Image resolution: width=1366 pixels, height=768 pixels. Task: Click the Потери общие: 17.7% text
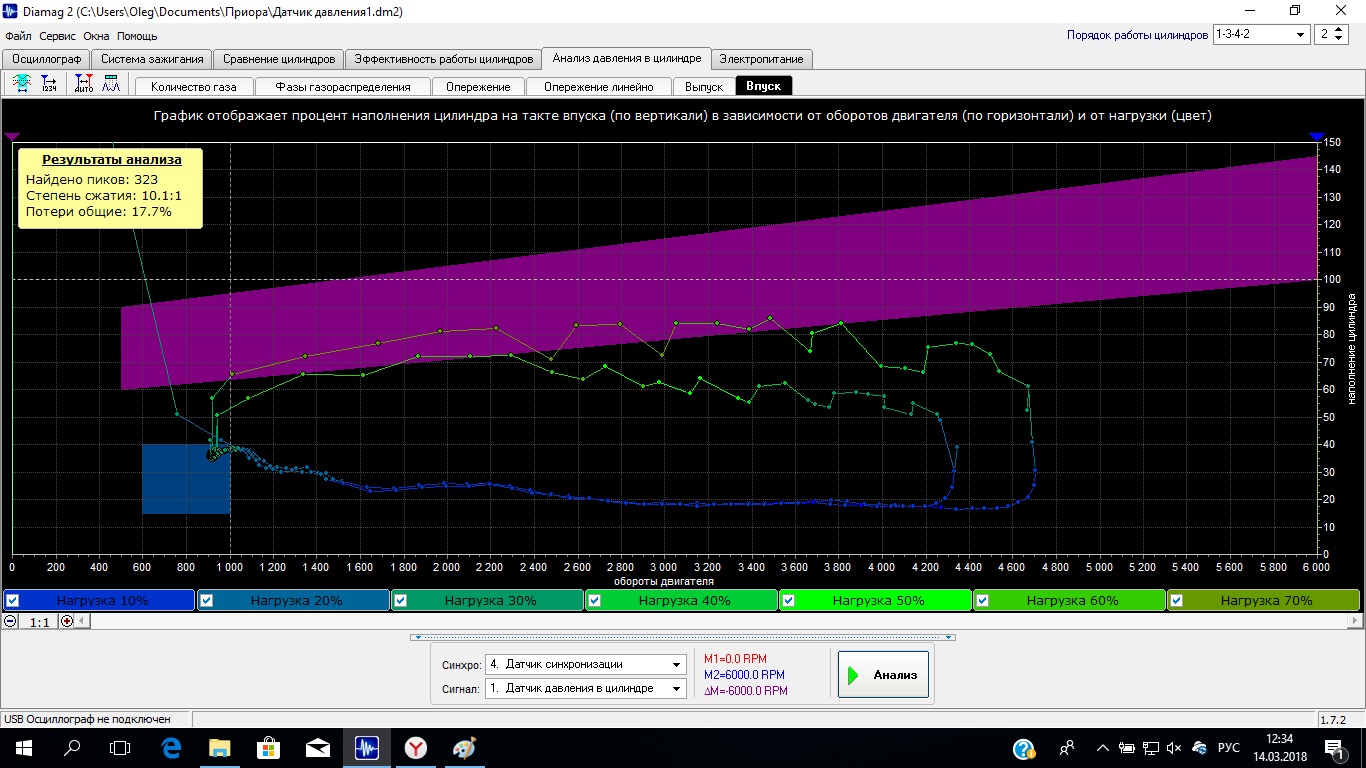click(x=99, y=212)
